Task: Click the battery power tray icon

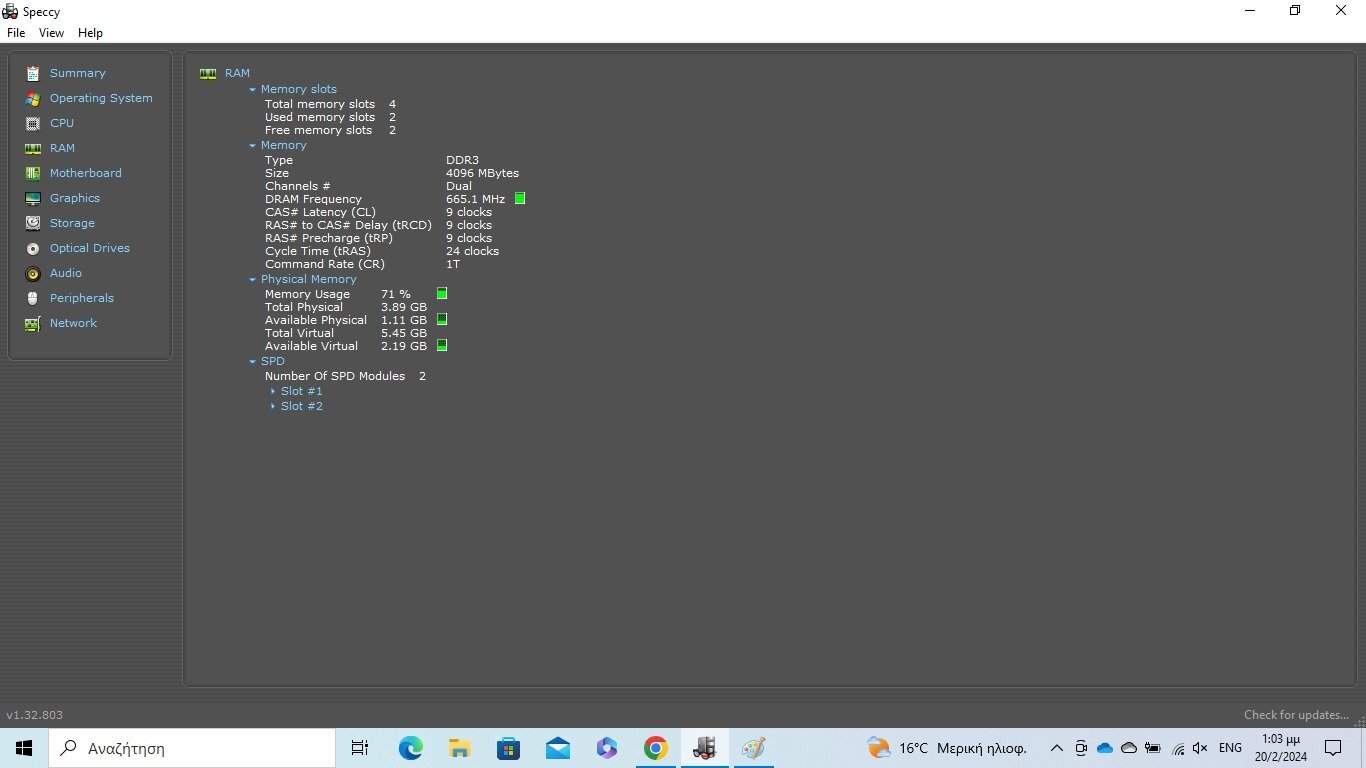Action: click(x=1153, y=748)
